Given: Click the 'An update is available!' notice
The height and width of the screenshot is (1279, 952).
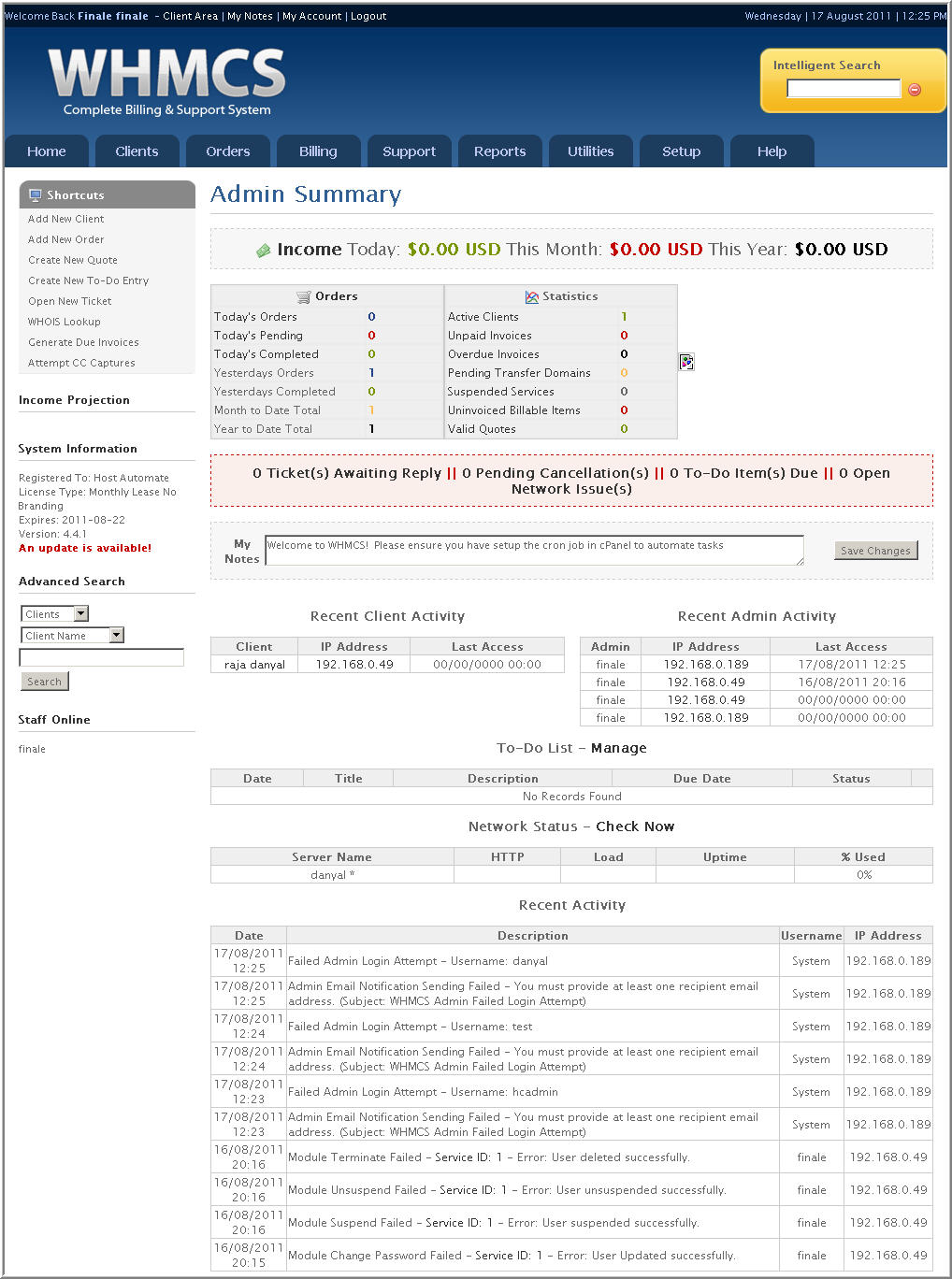Looking at the screenshot, I should tap(85, 548).
